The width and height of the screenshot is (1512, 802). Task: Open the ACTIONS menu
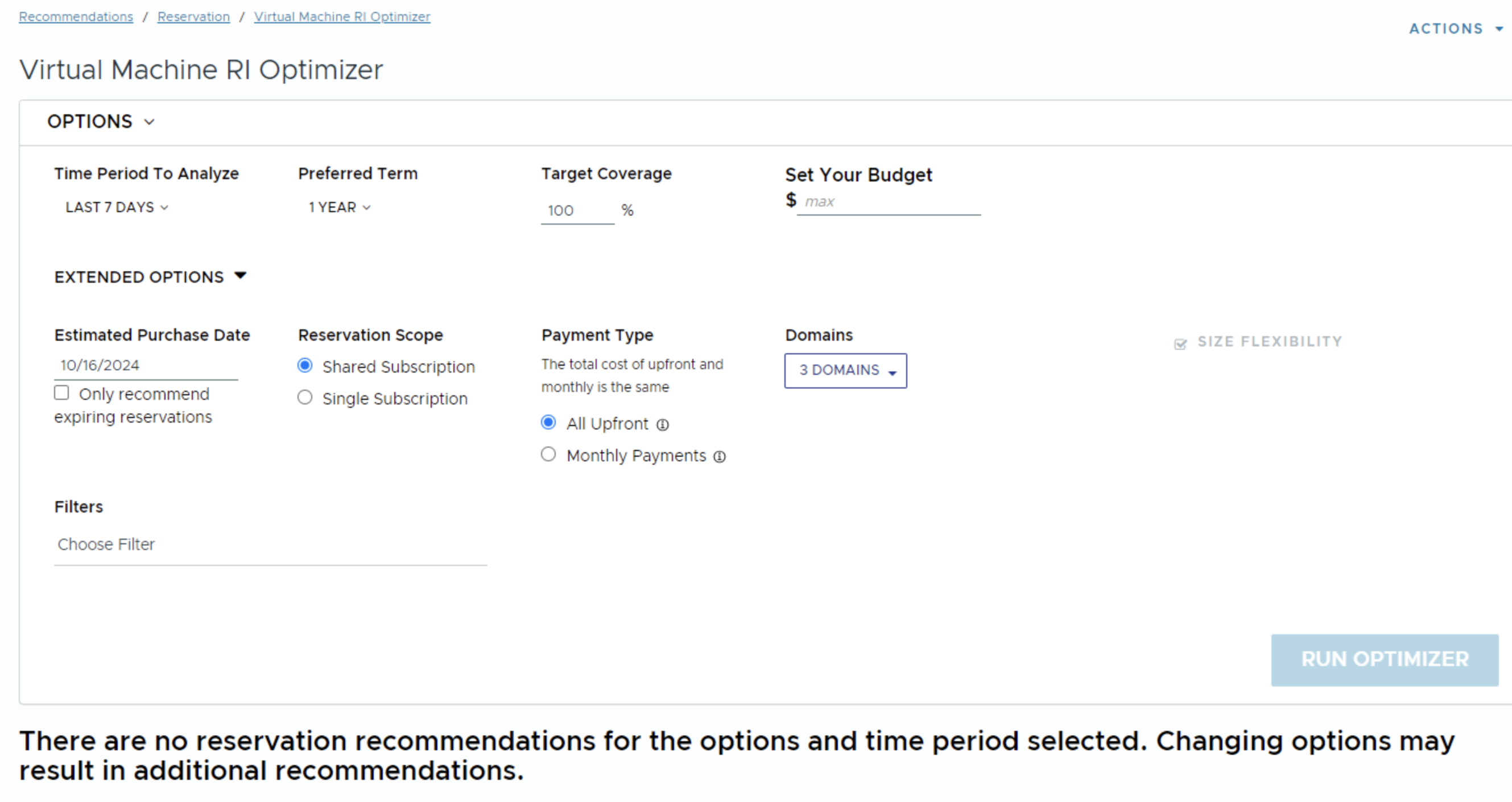tap(1455, 29)
